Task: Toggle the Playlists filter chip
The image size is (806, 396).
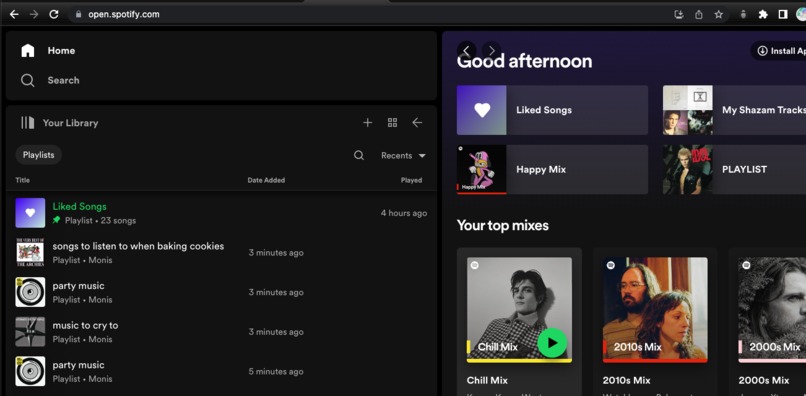Action: [x=39, y=155]
